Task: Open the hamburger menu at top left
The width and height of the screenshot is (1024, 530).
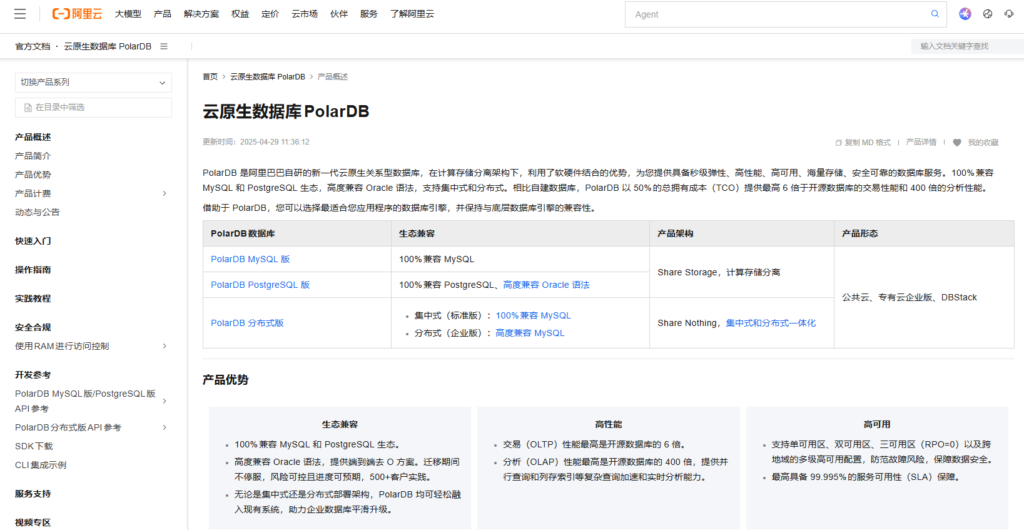Action: 20,14
